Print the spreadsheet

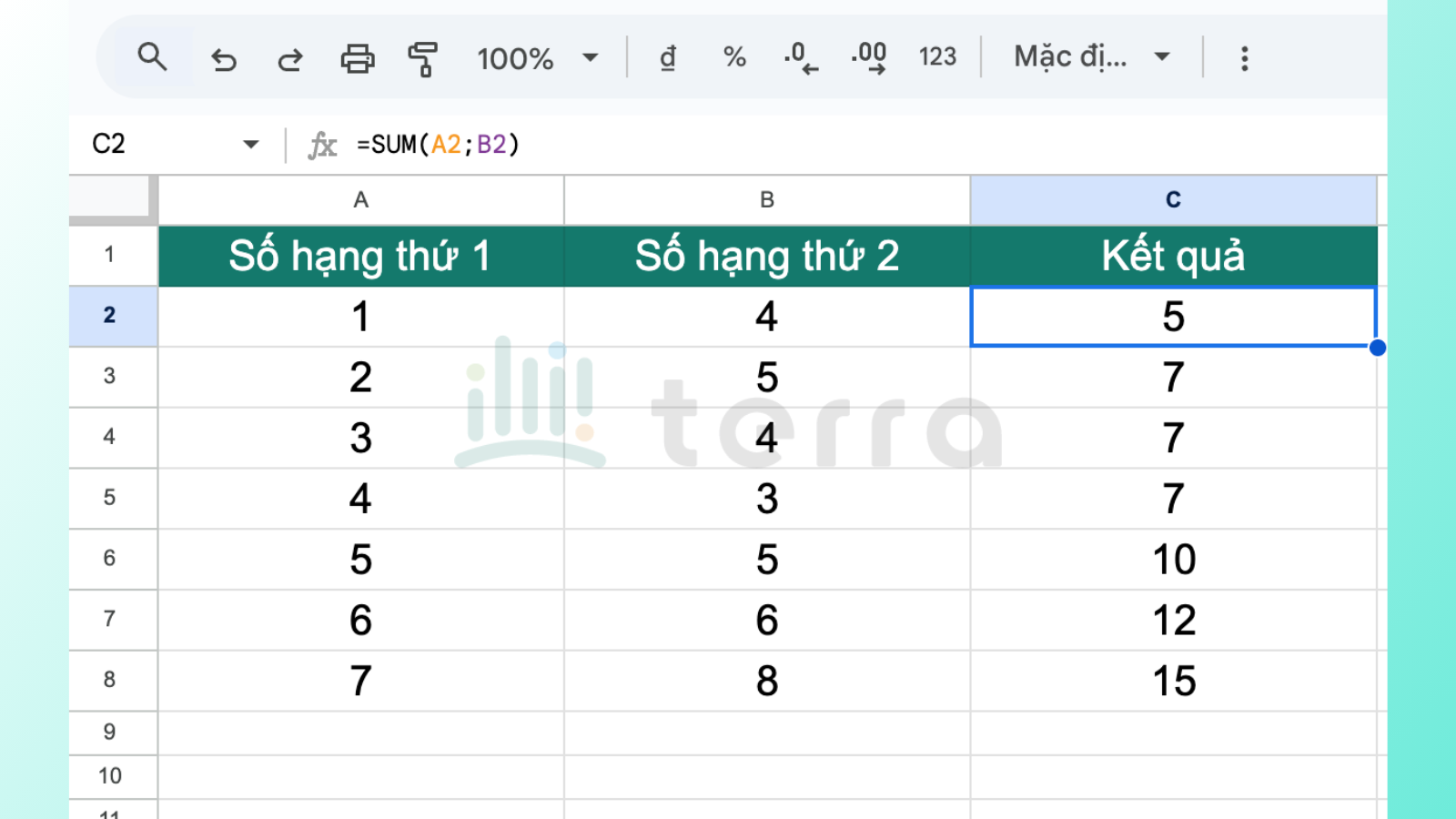[x=357, y=59]
